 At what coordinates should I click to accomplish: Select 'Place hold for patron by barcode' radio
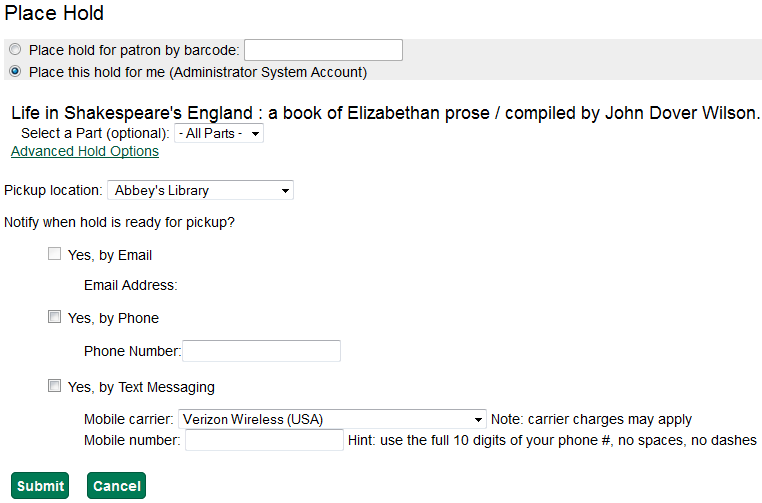tap(15, 50)
